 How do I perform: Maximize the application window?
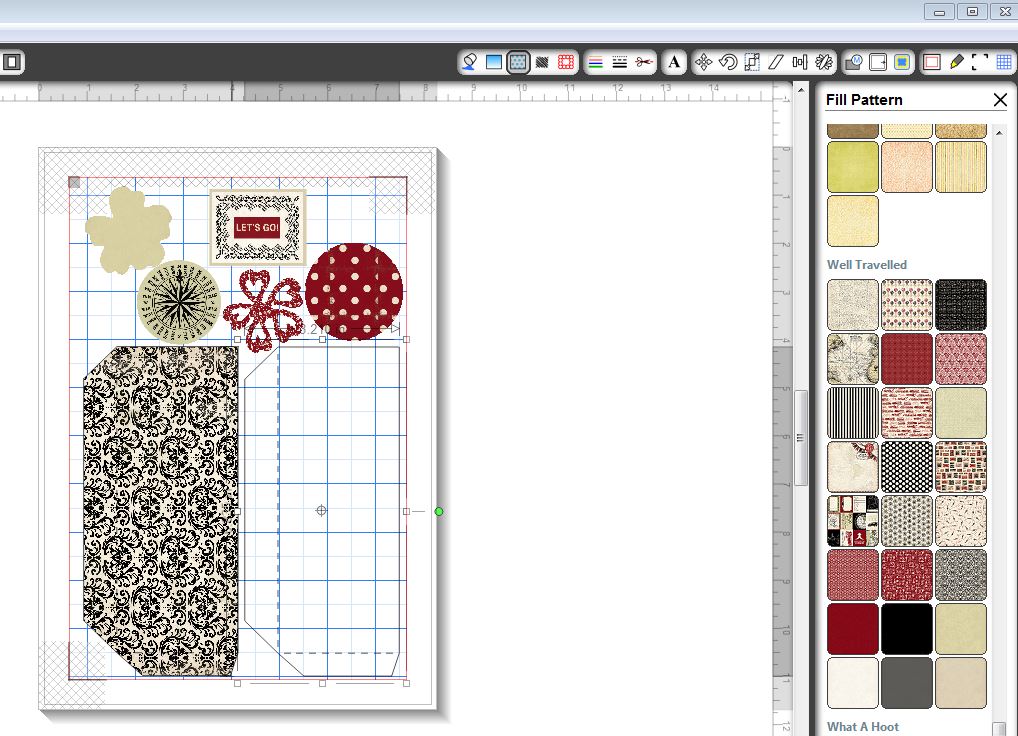[972, 11]
